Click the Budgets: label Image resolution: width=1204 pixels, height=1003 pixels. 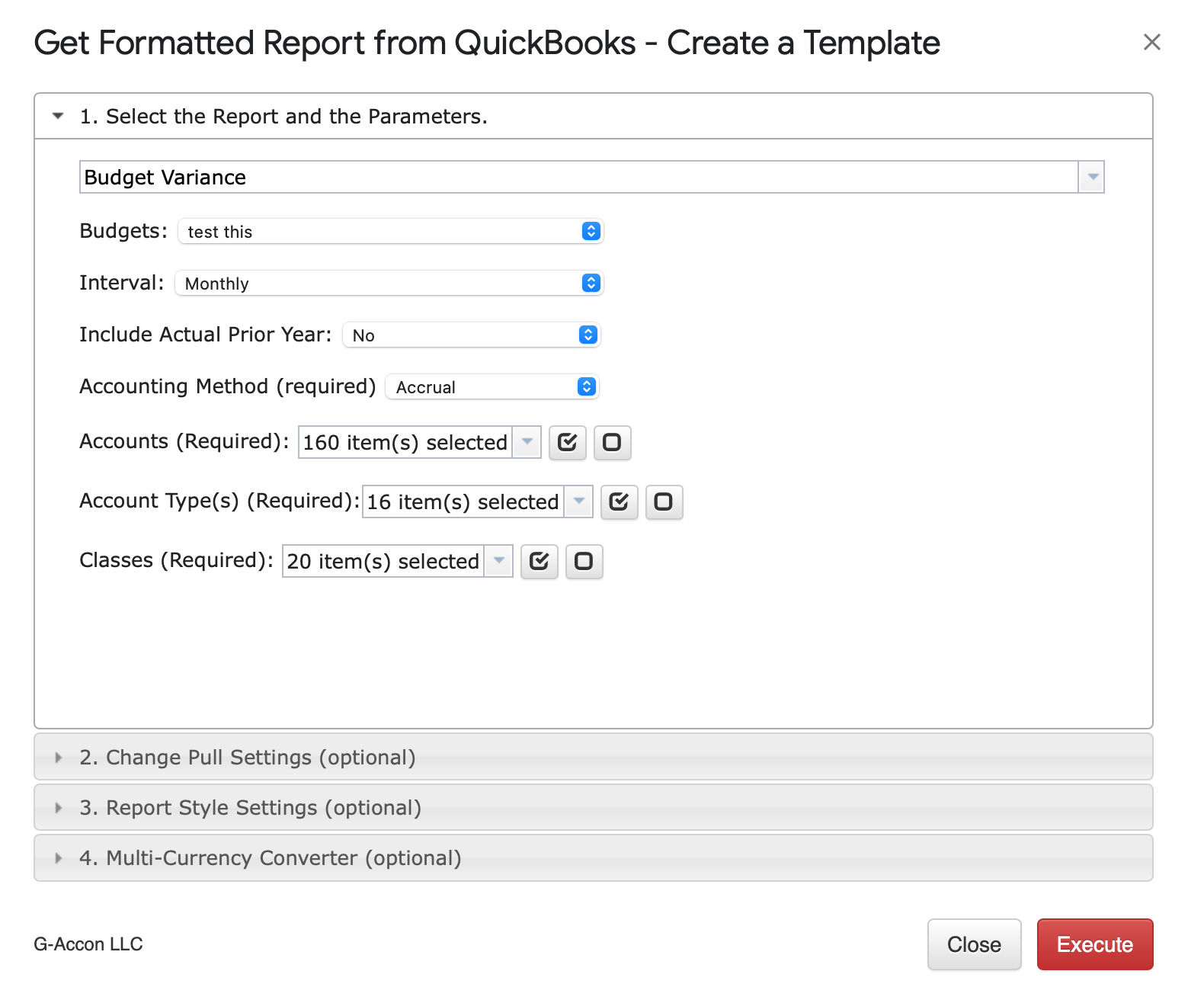pos(123,231)
